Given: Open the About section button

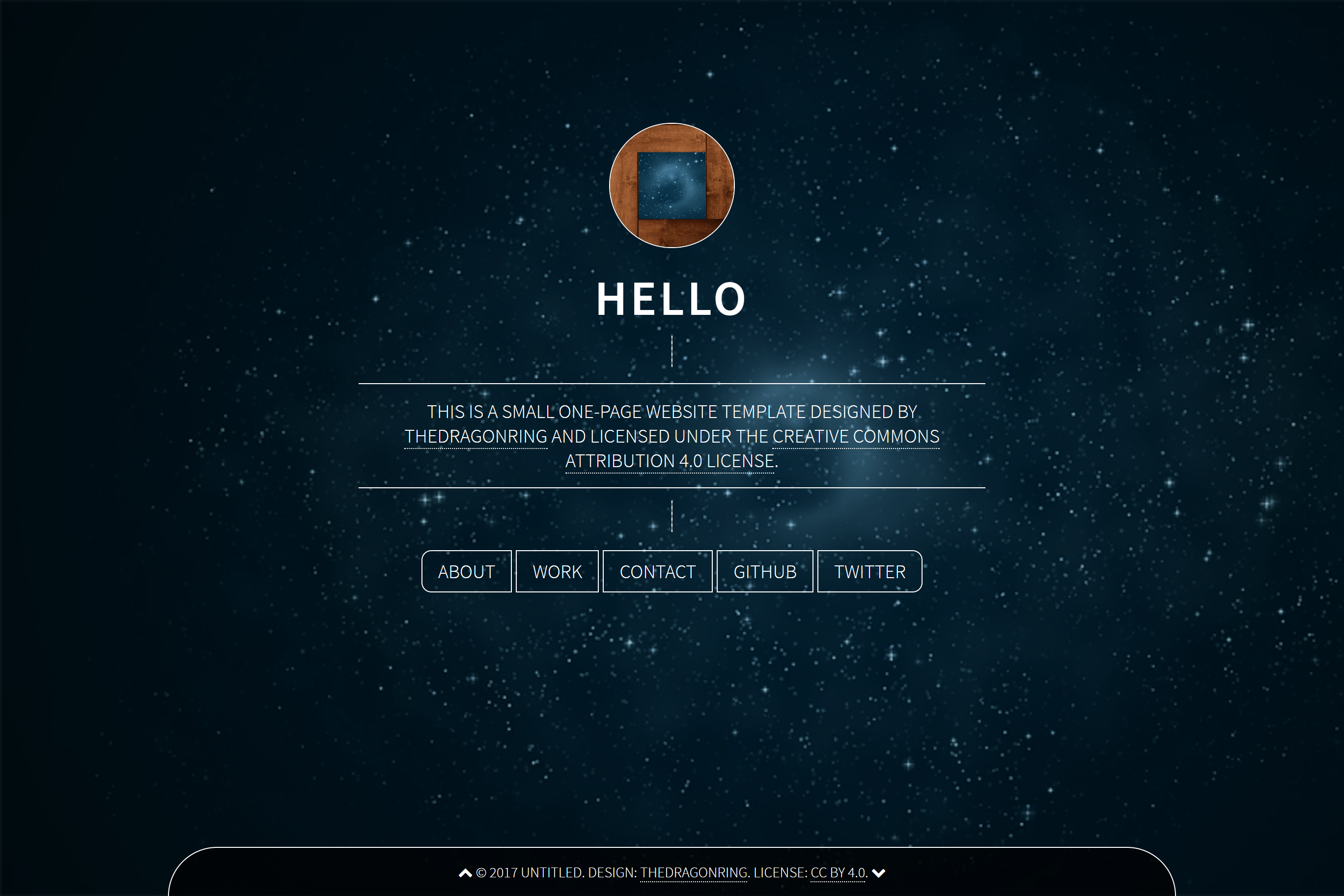Looking at the screenshot, I should [466, 571].
